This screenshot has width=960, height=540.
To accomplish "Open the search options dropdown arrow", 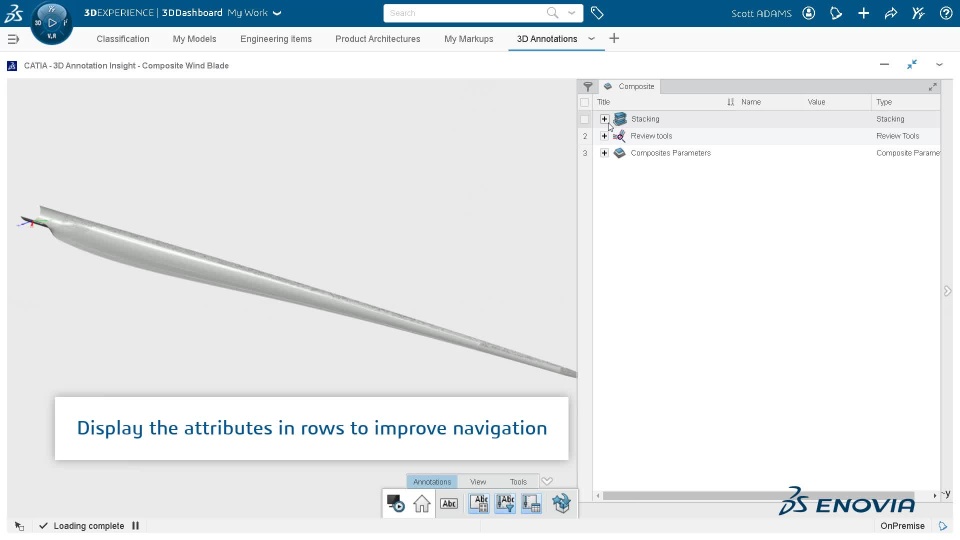I will [x=572, y=13].
